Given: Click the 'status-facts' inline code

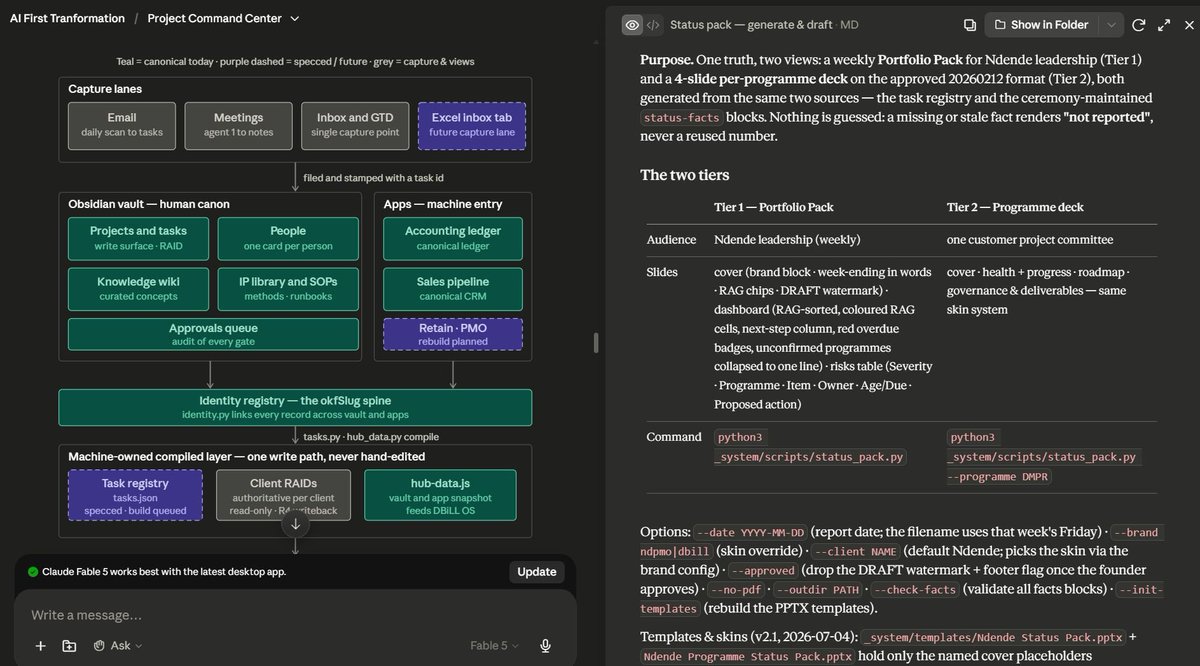Looking at the screenshot, I should tap(680, 117).
